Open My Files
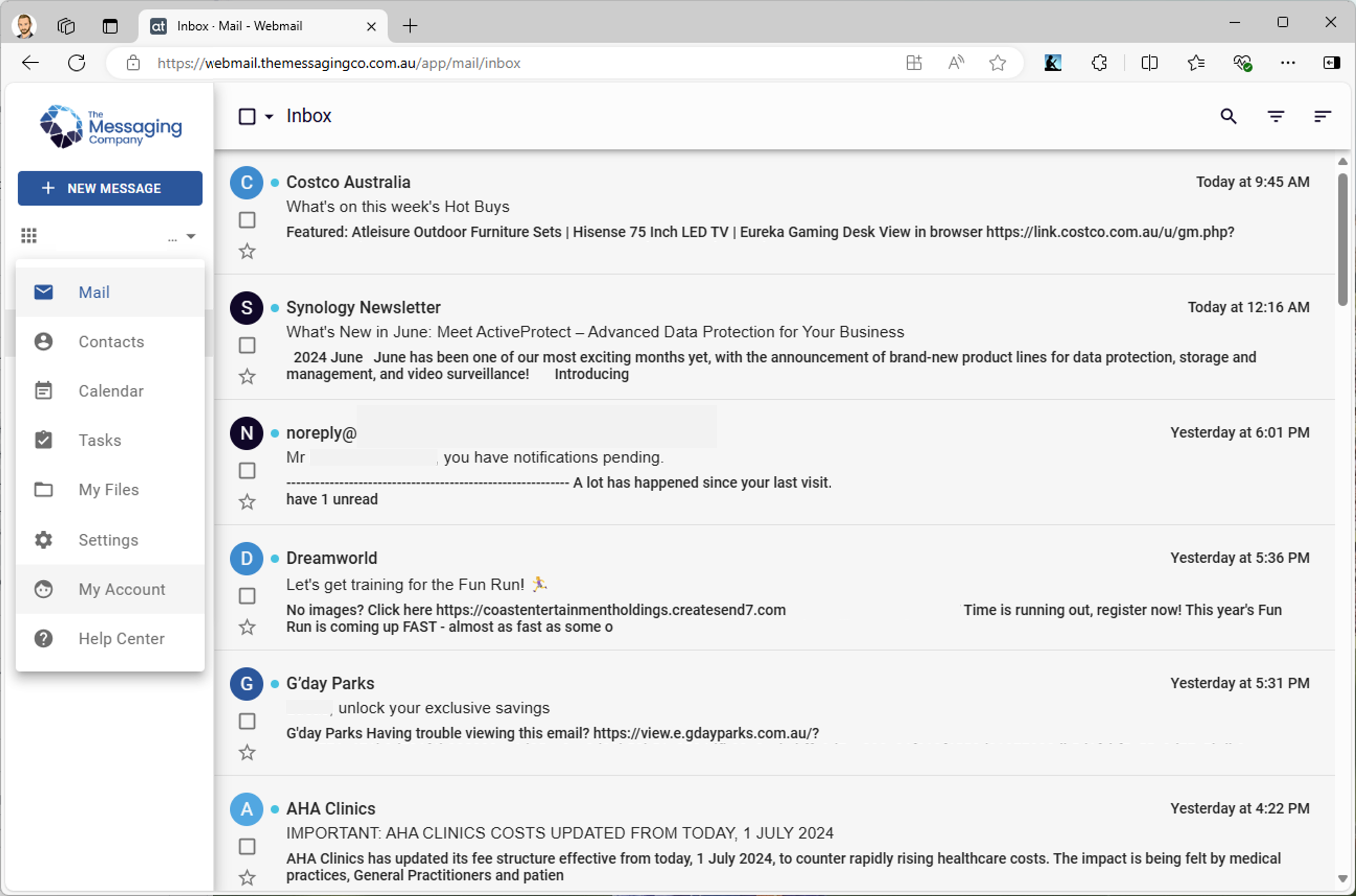The image size is (1356, 896). [108, 490]
